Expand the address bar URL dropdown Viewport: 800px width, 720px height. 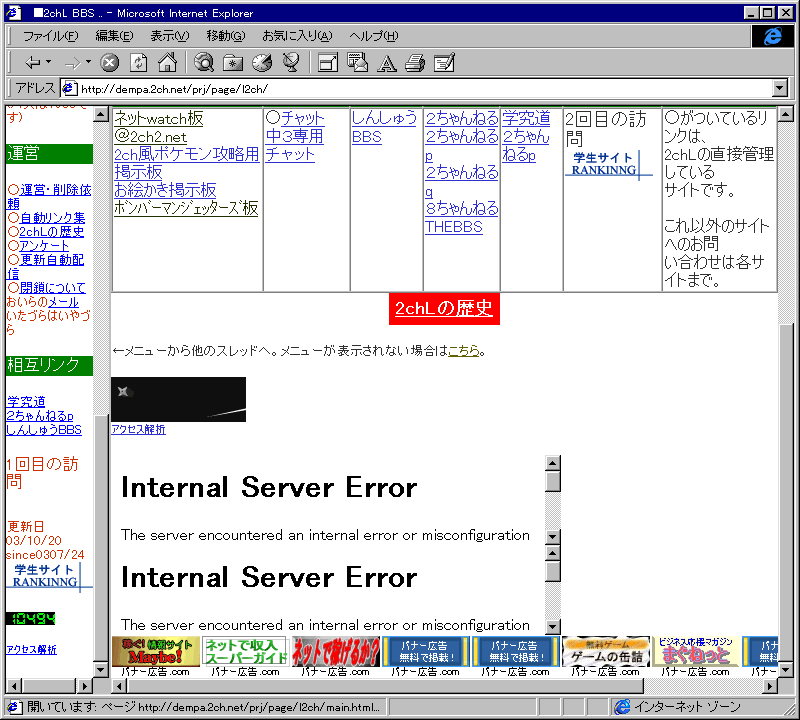tap(780, 88)
